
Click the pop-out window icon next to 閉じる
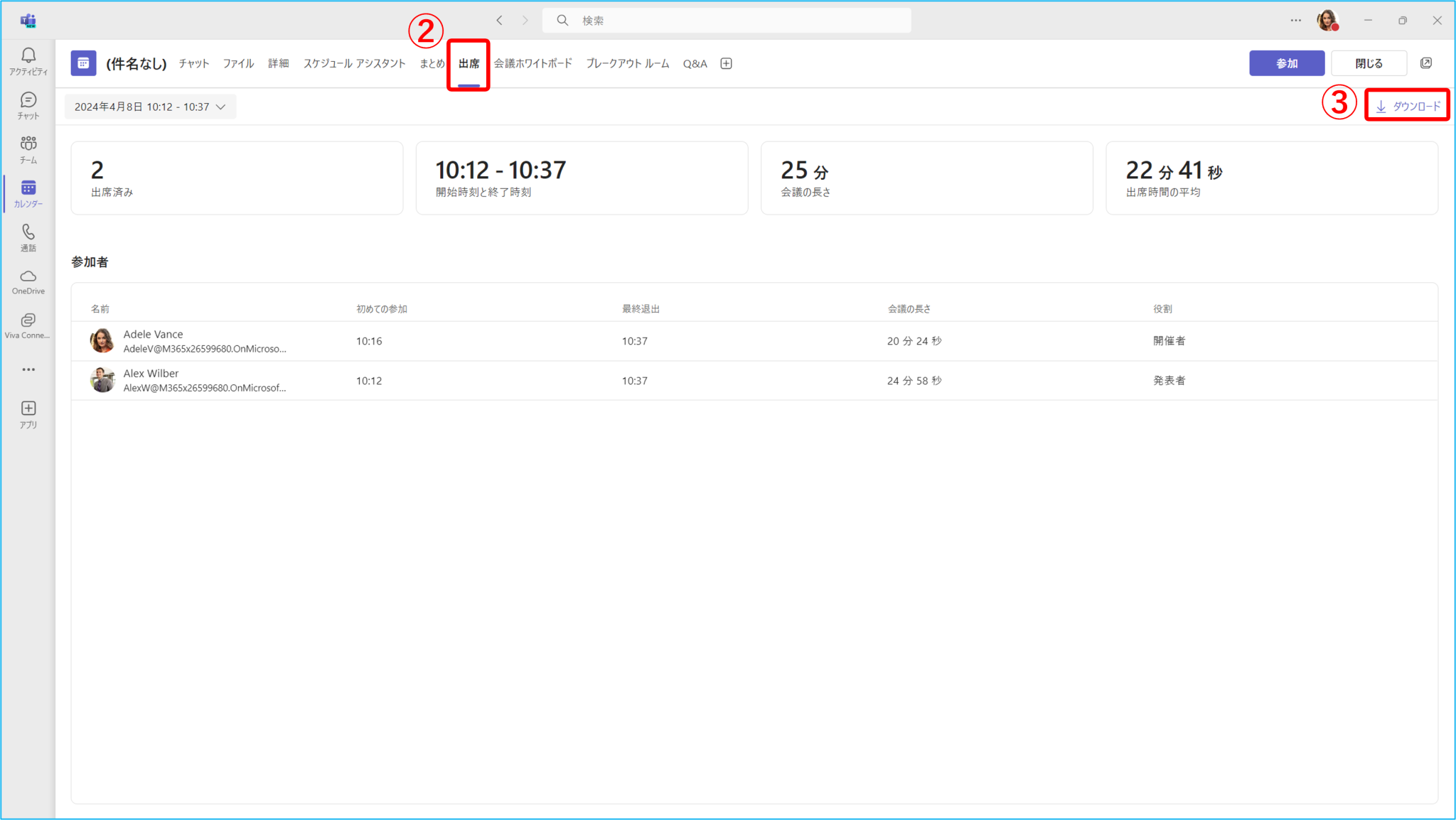[x=1425, y=63]
